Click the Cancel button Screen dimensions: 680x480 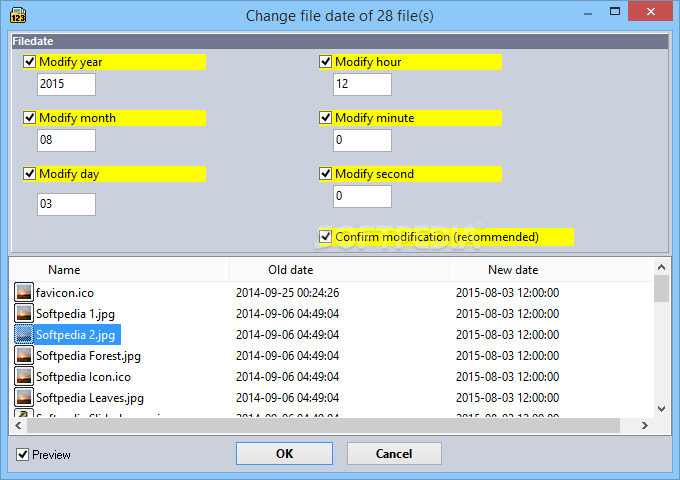point(394,454)
